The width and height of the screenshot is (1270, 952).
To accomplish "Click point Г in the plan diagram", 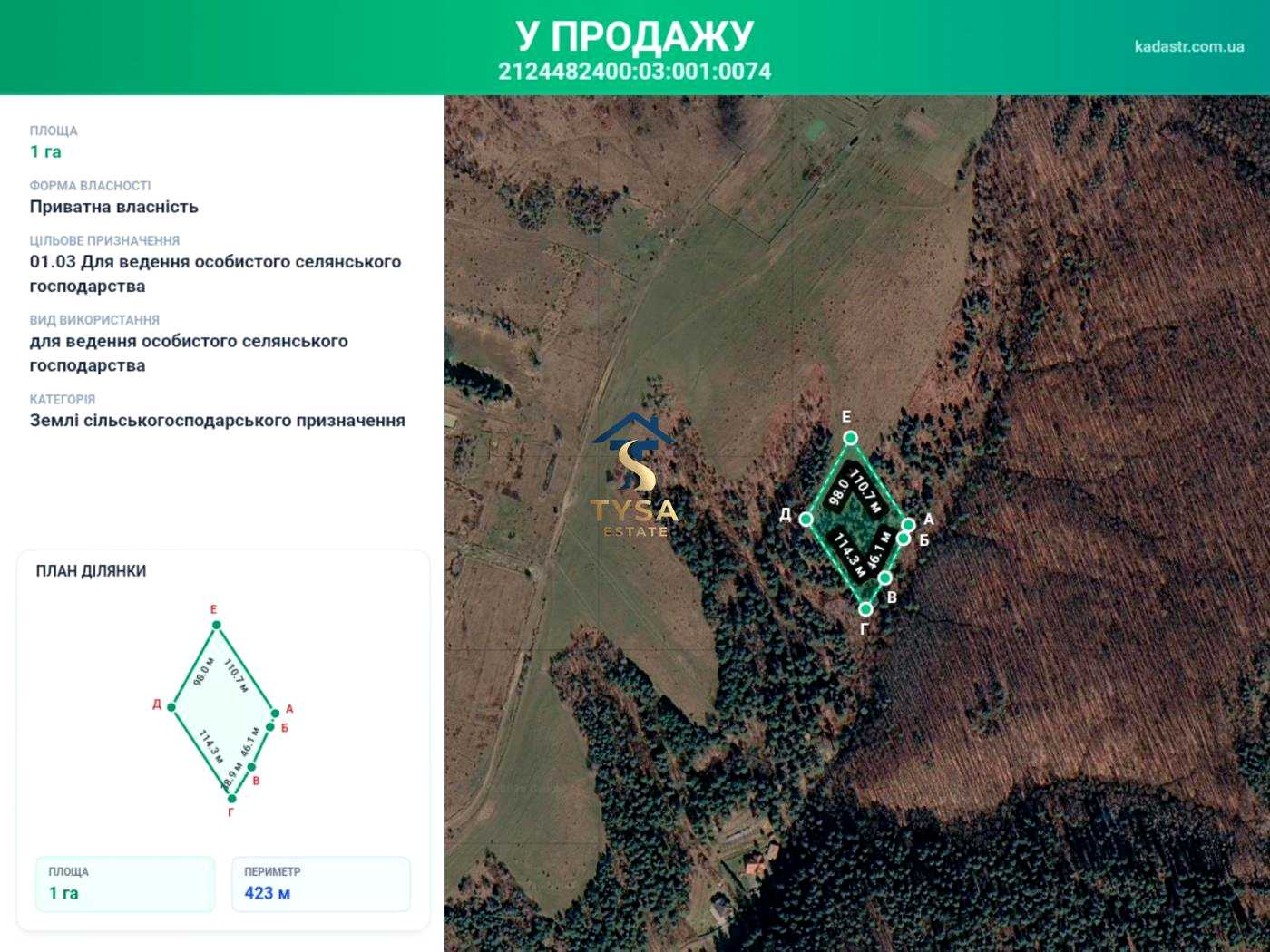I will [232, 799].
